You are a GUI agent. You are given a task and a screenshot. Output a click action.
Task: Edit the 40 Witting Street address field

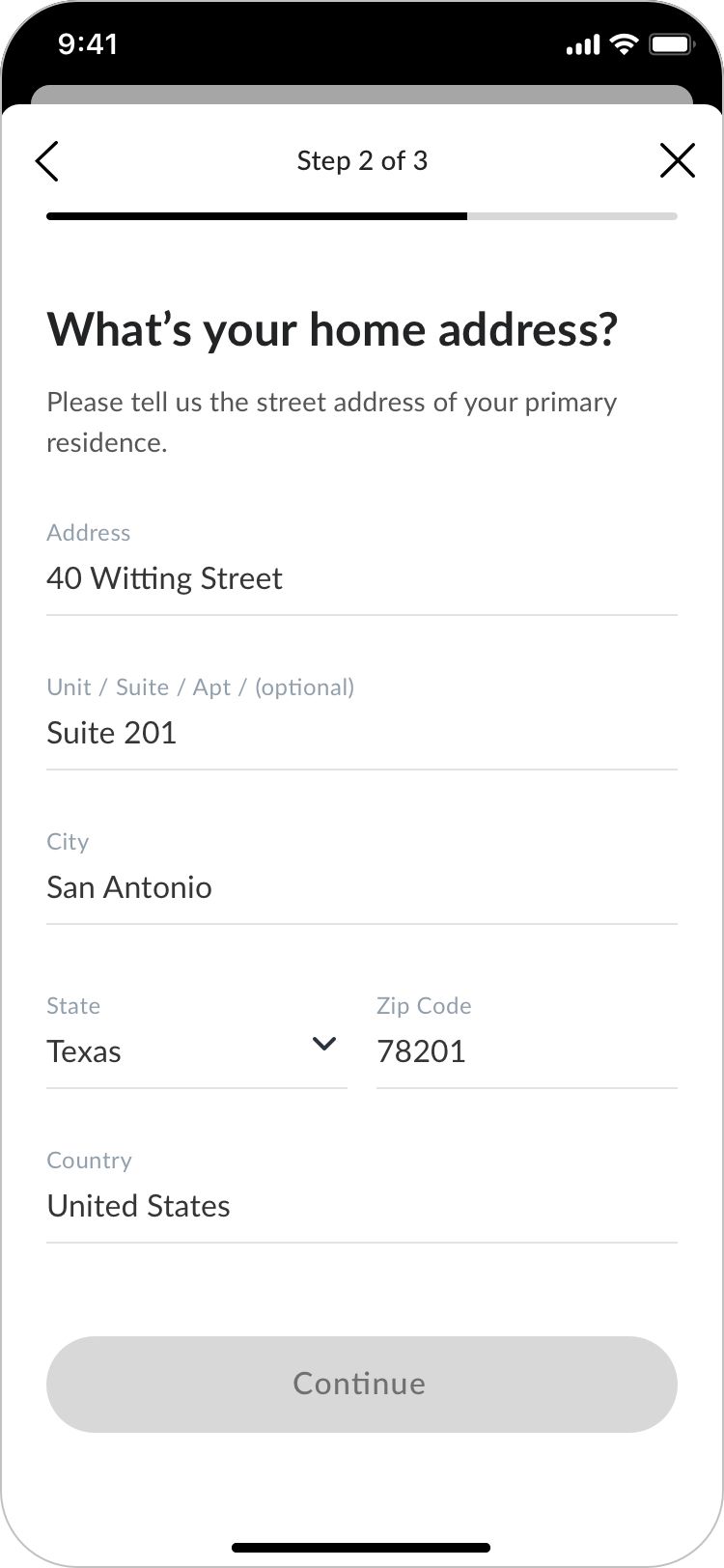click(x=361, y=578)
